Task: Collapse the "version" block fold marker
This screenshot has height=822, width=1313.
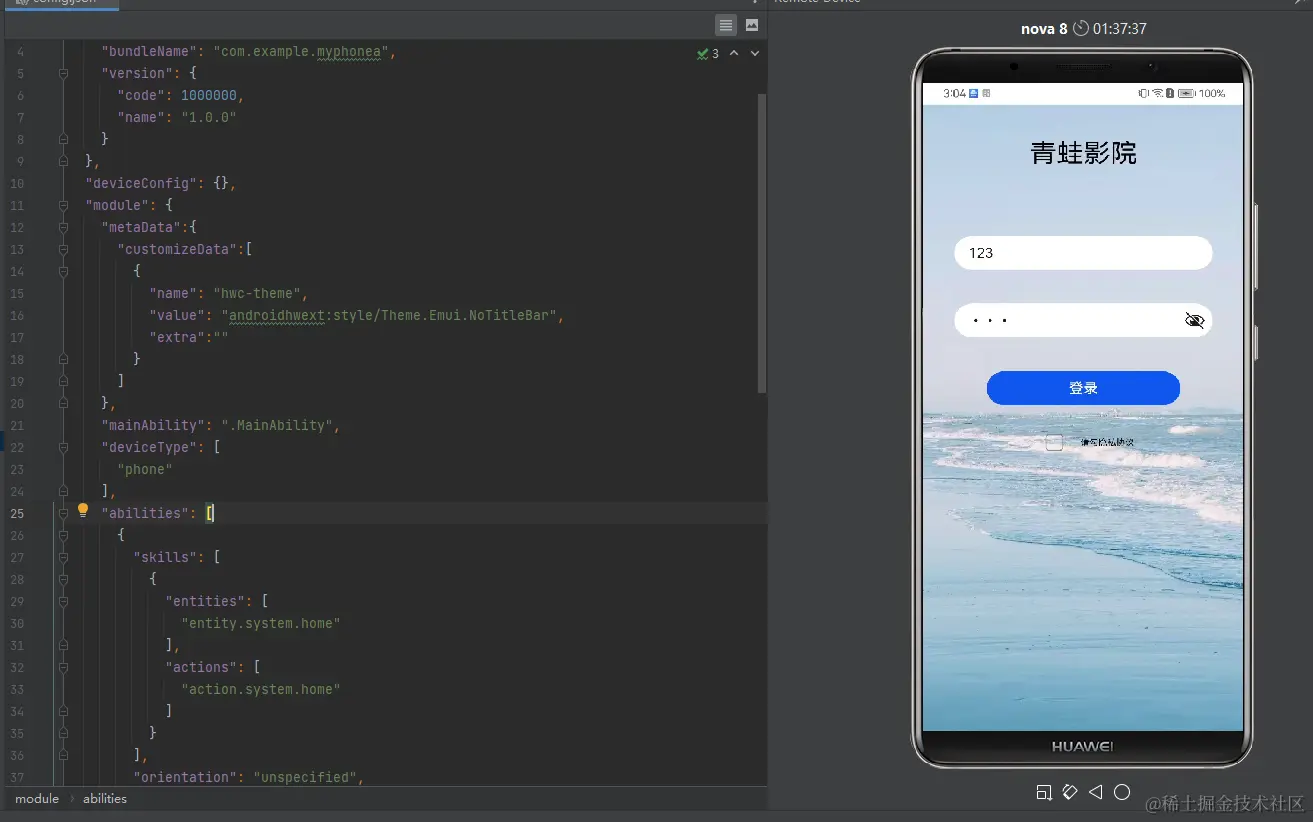Action: coord(63,73)
